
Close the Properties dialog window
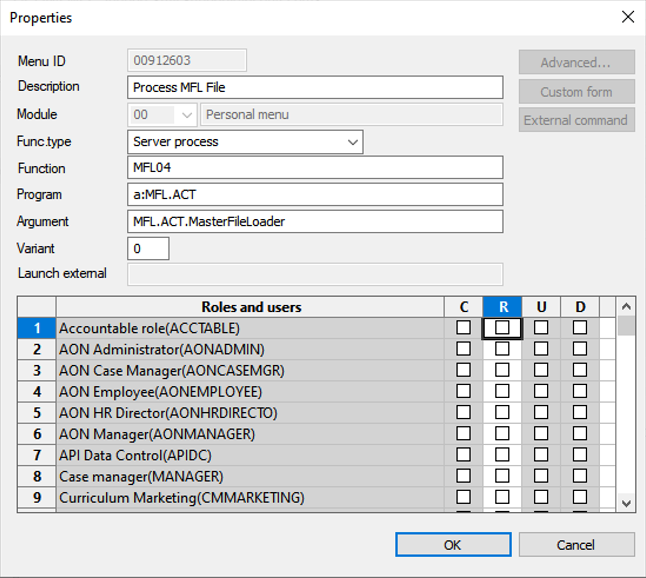click(627, 17)
